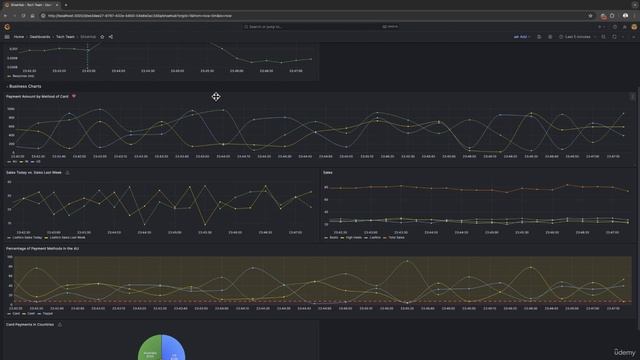The width and height of the screenshot is (640, 360).
Task: Click the zoom out time range icon
Action: tap(603, 37)
